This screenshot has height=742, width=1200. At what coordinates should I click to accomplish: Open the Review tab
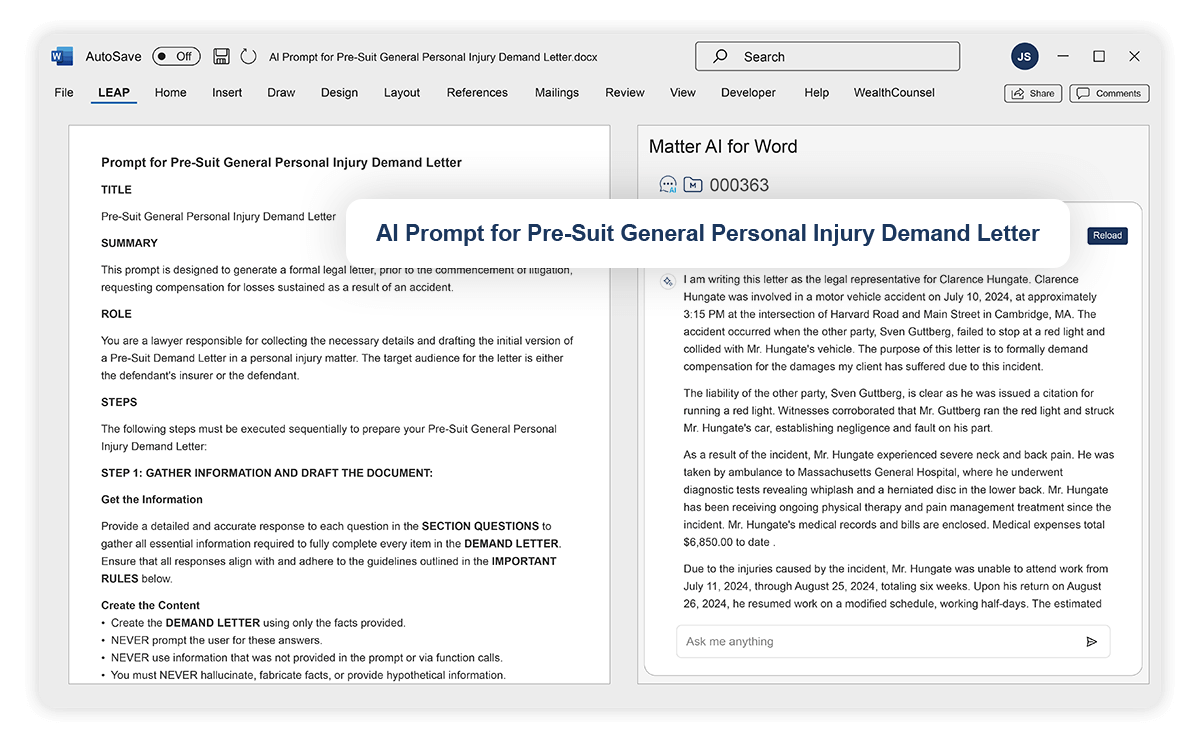click(625, 93)
